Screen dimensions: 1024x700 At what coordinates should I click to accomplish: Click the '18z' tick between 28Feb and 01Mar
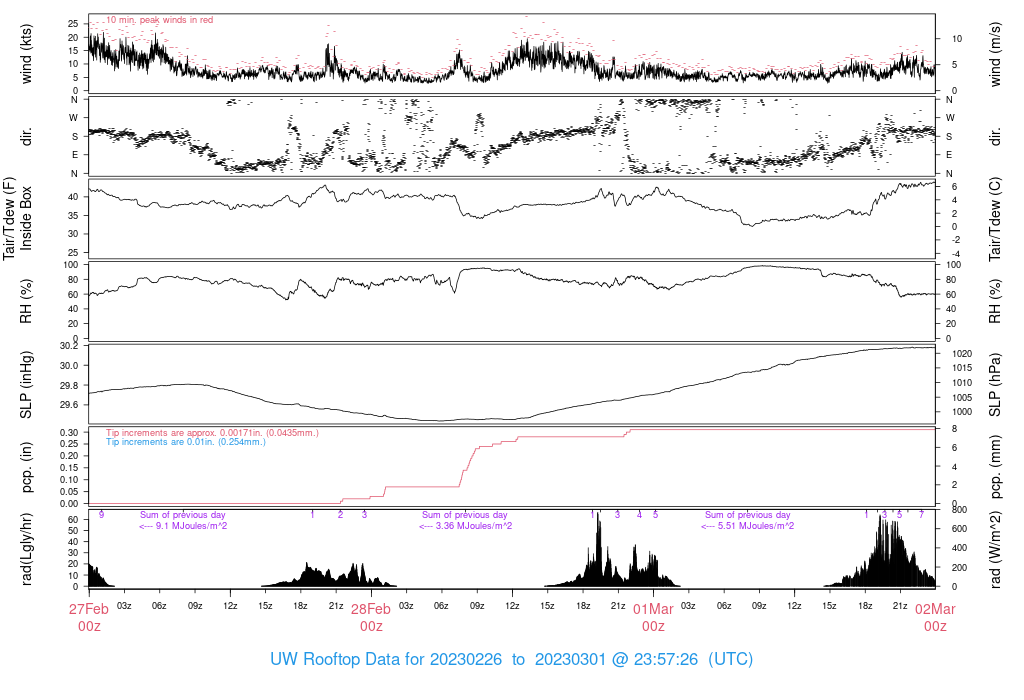point(583,606)
